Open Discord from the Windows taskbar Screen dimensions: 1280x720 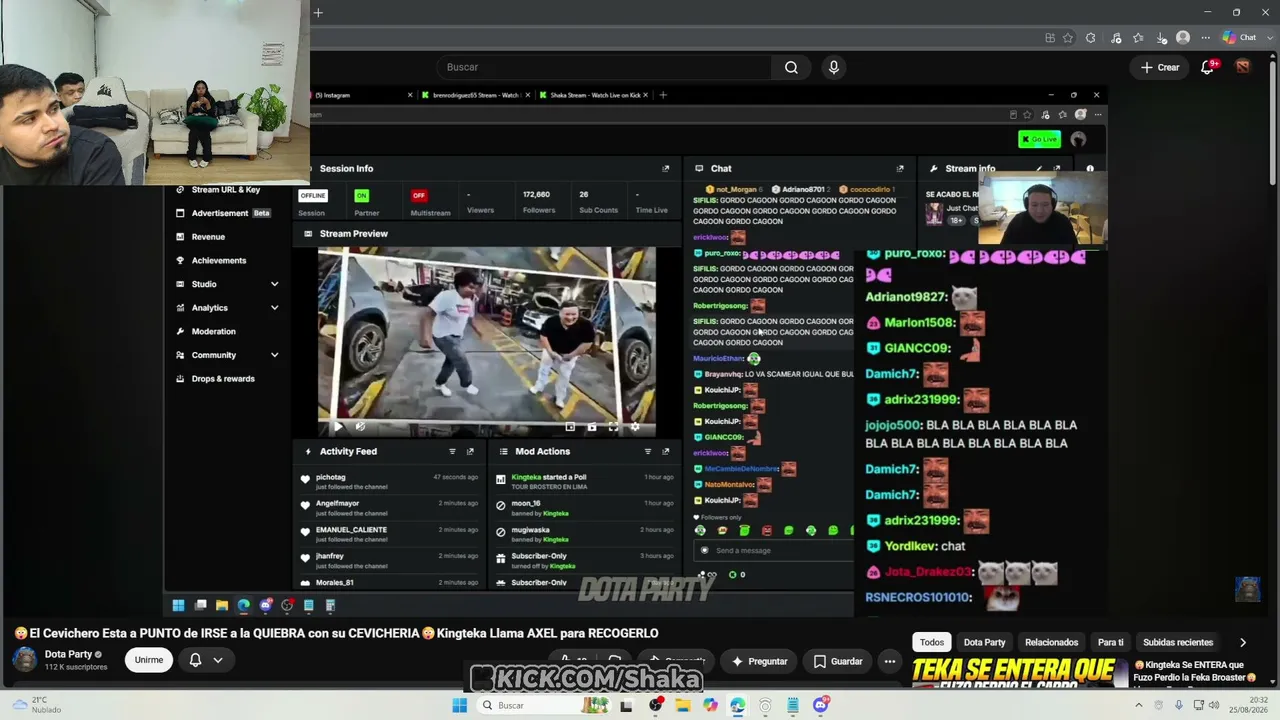point(821,705)
